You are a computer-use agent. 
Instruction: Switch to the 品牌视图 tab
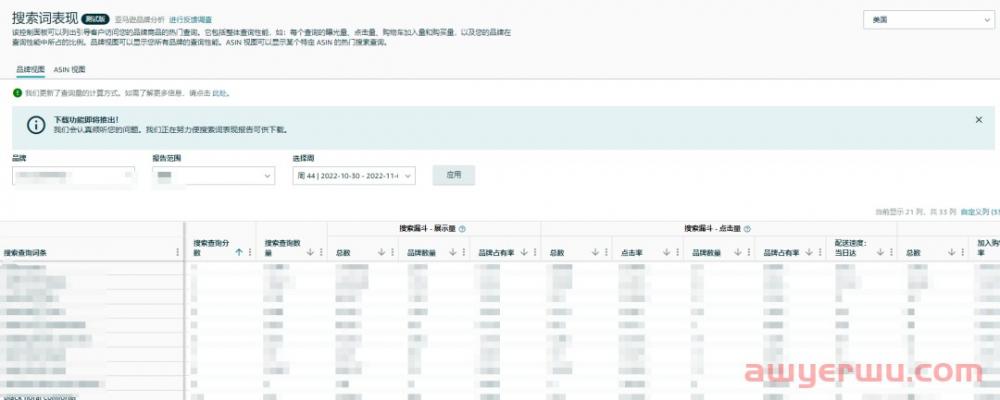pyautogui.click(x=31, y=70)
